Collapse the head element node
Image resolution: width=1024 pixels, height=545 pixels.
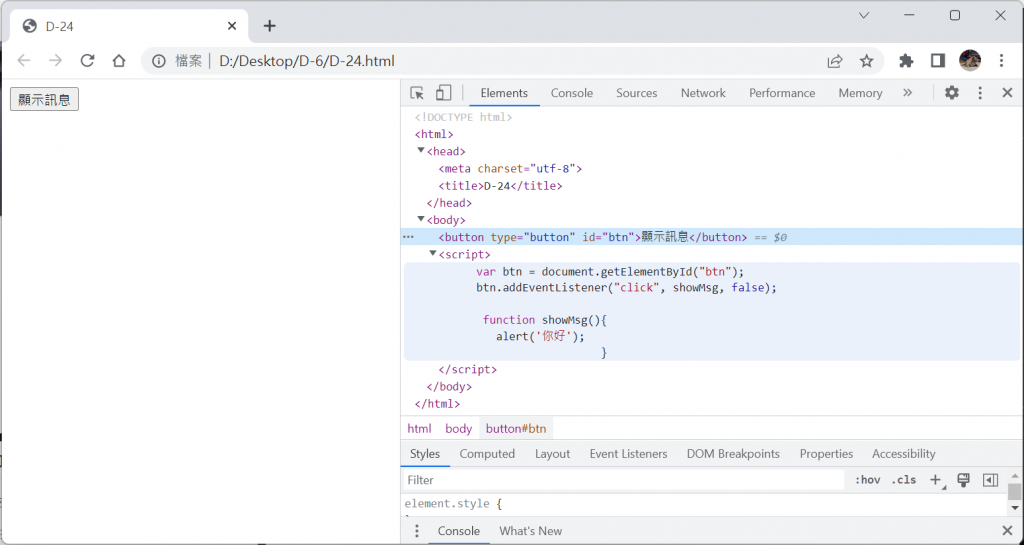coord(421,151)
